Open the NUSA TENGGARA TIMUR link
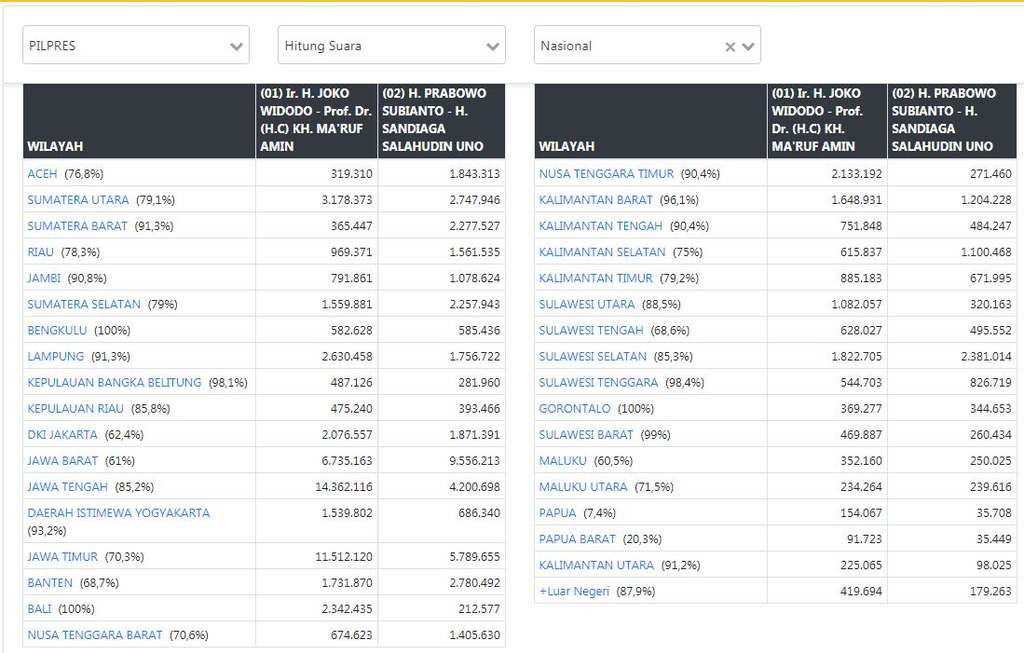Image resolution: width=1024 pixels, height=653 pixels. point(606,174)
